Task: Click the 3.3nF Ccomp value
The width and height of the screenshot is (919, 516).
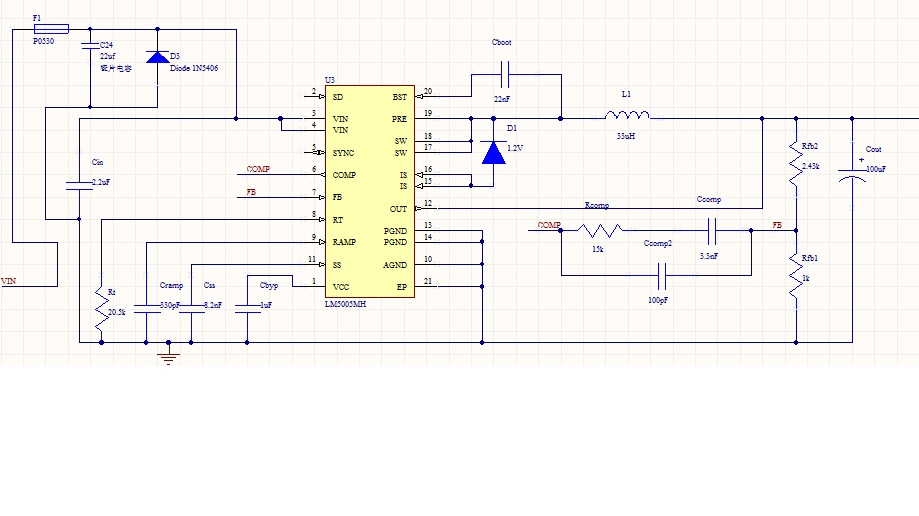Action: click(x=709, y=256)
